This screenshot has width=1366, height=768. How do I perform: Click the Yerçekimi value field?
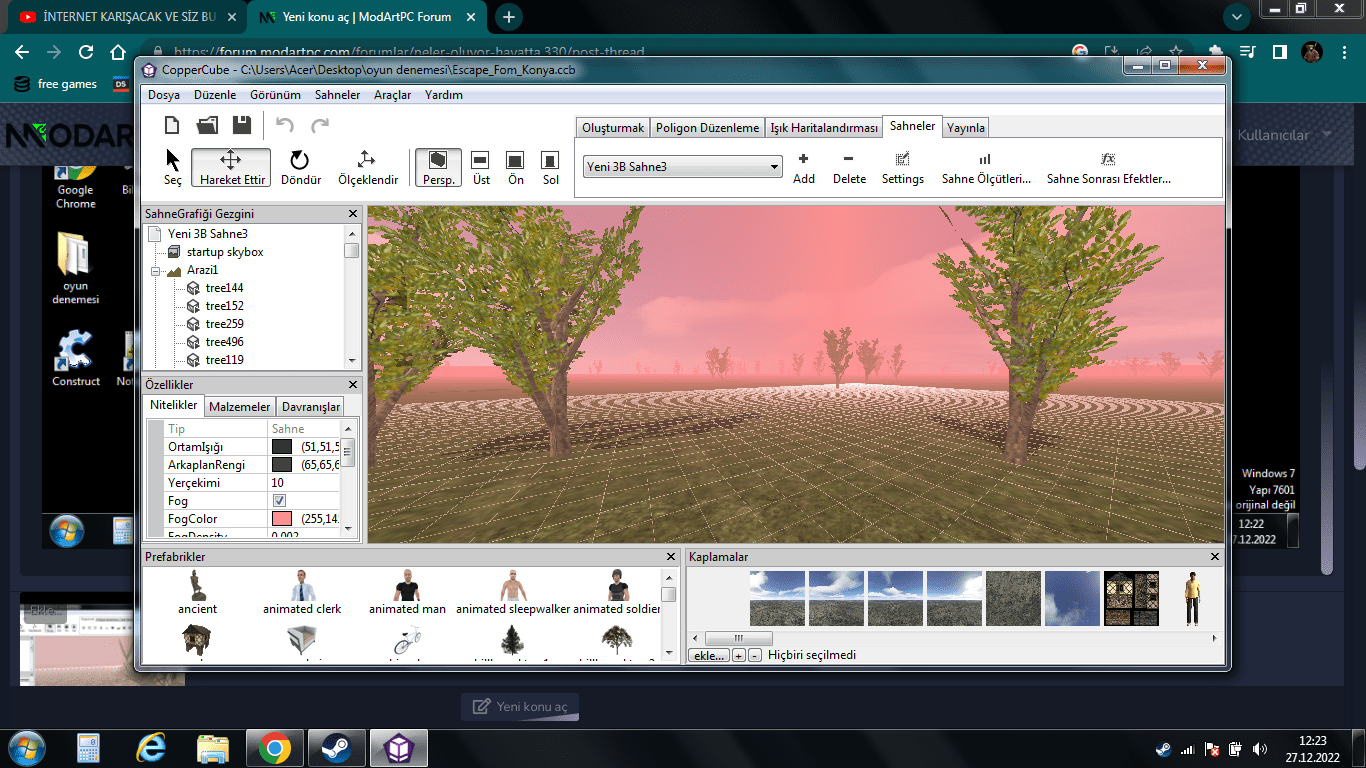coord(305,483)
